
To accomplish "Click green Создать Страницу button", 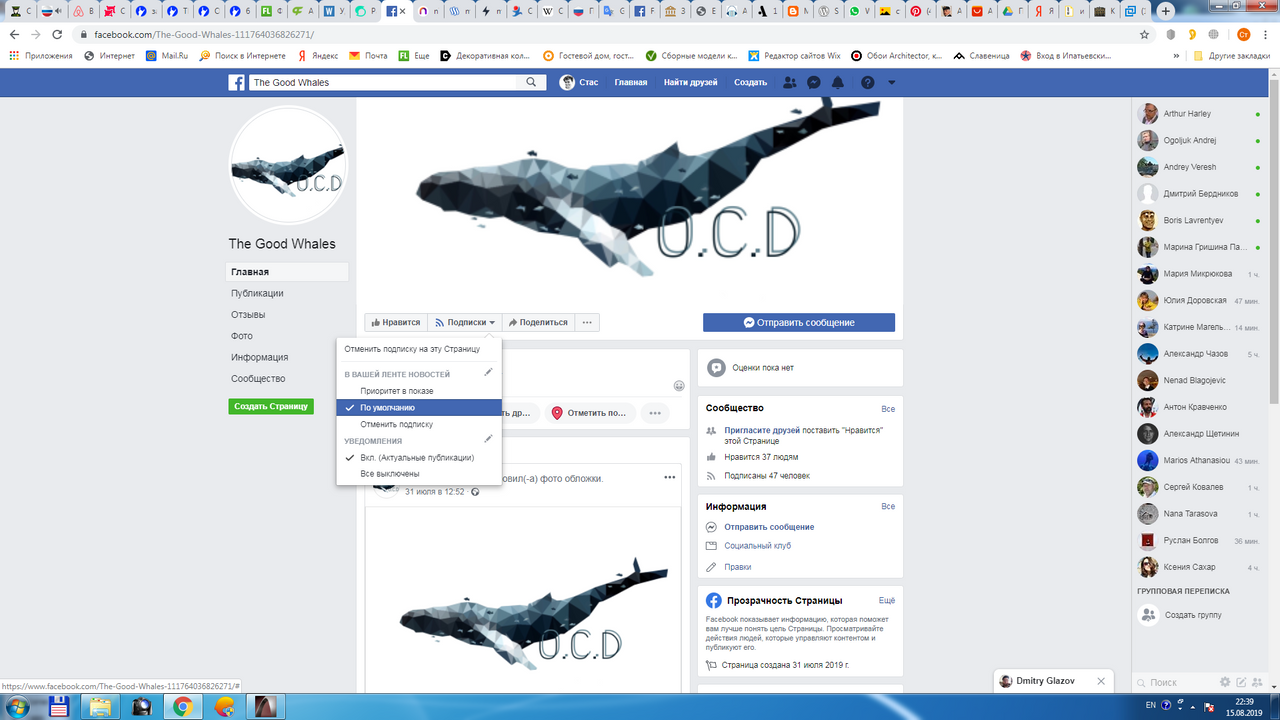I will tap(270, 407).
